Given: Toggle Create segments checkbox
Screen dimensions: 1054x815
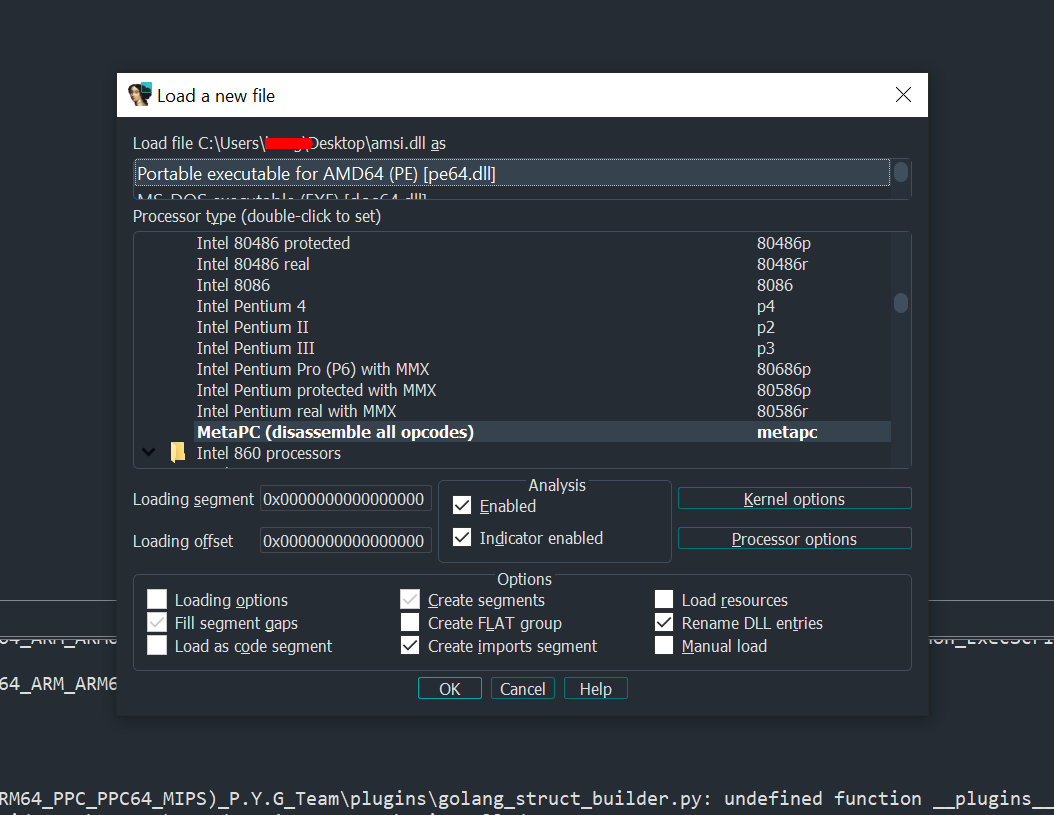Looking at the screenshot, I should click(x=410, y=599).
